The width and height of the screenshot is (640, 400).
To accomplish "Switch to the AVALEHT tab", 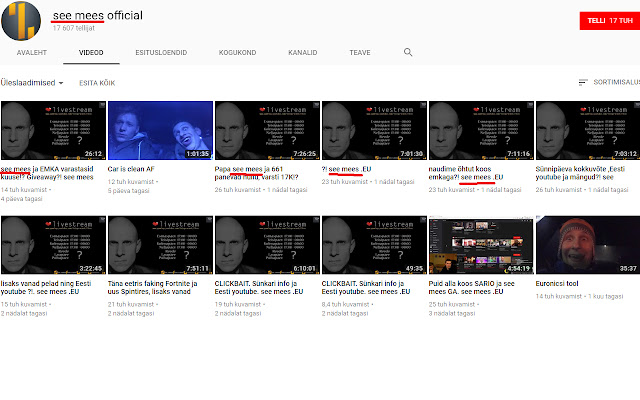I will (26, 51).
